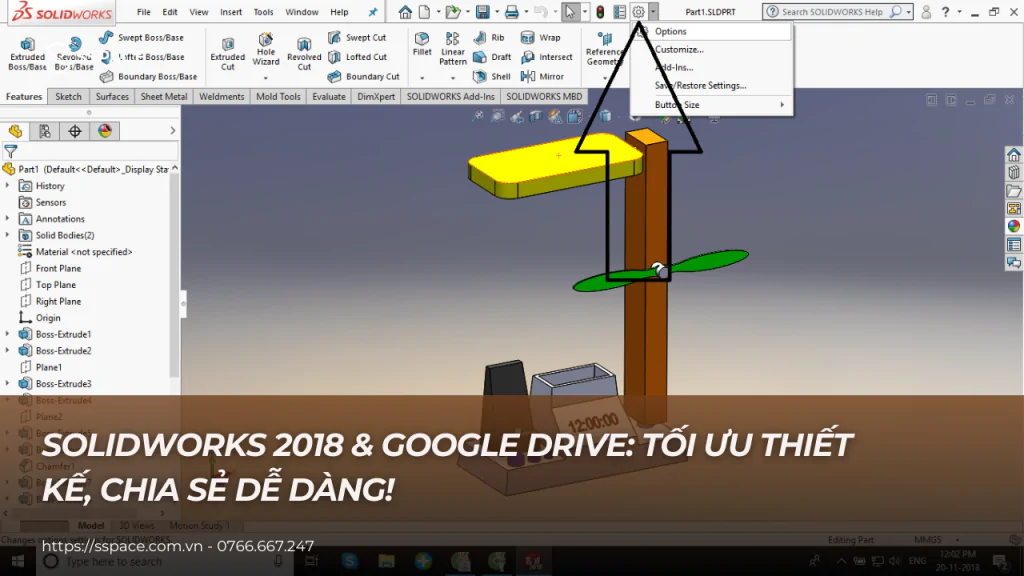Image resolution: width=1024 pixels, height=576 pixels.
Task: Click the Options gear icon
Action: tap(639, 12)
